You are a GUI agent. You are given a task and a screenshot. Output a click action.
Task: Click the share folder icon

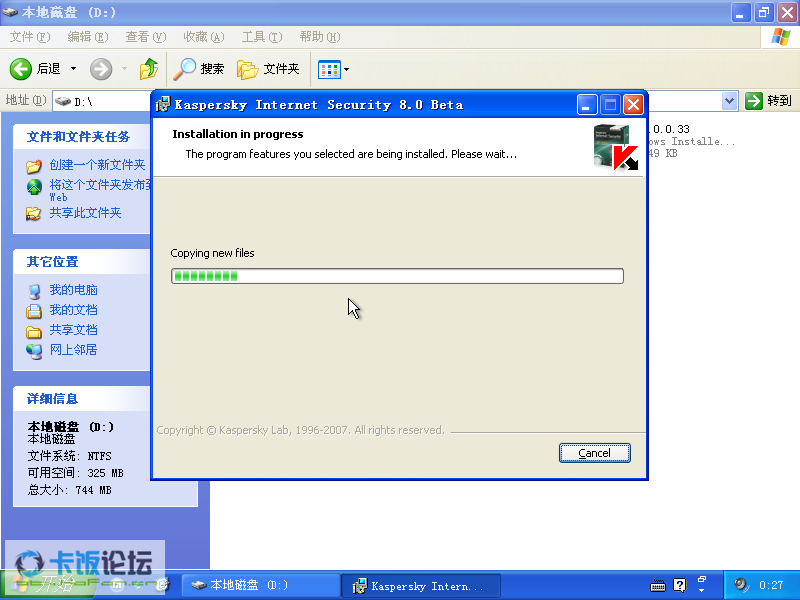pos(34,213)
